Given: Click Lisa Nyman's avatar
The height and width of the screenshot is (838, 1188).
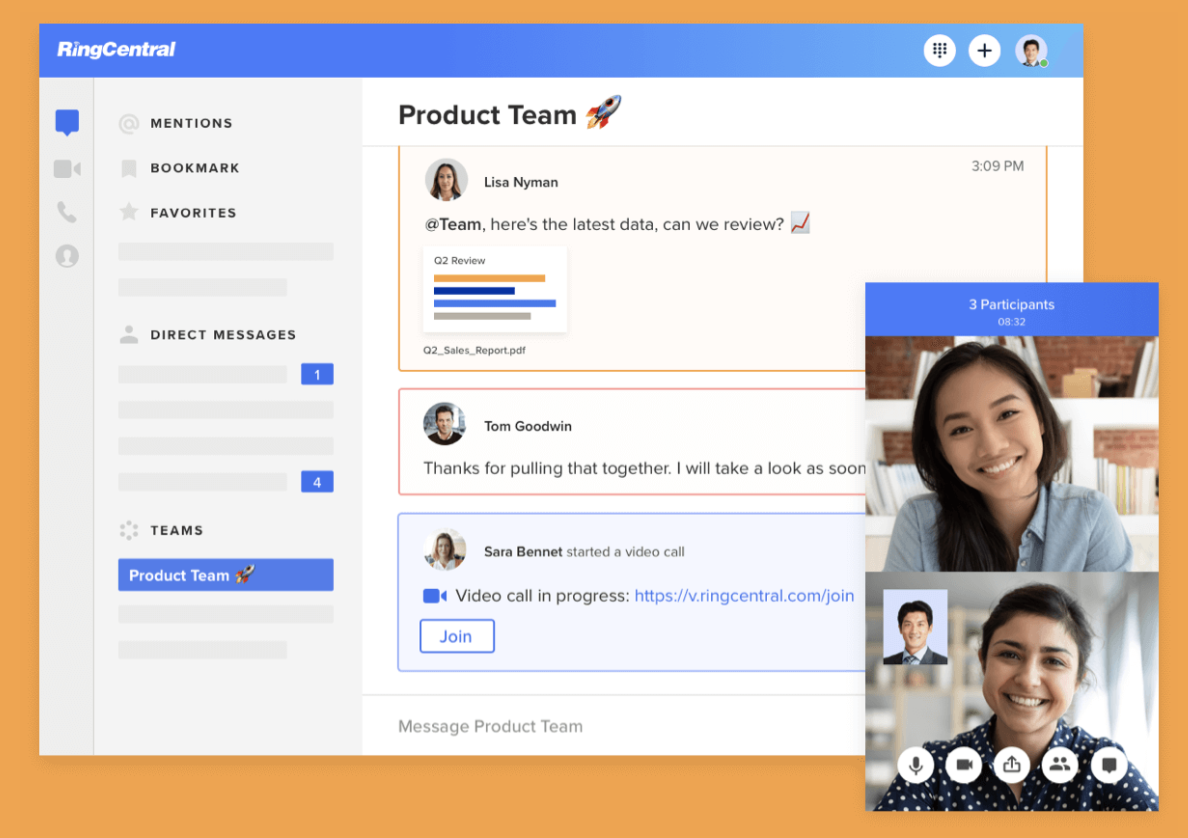Looking at the screenshot, I should pos(446,180).
